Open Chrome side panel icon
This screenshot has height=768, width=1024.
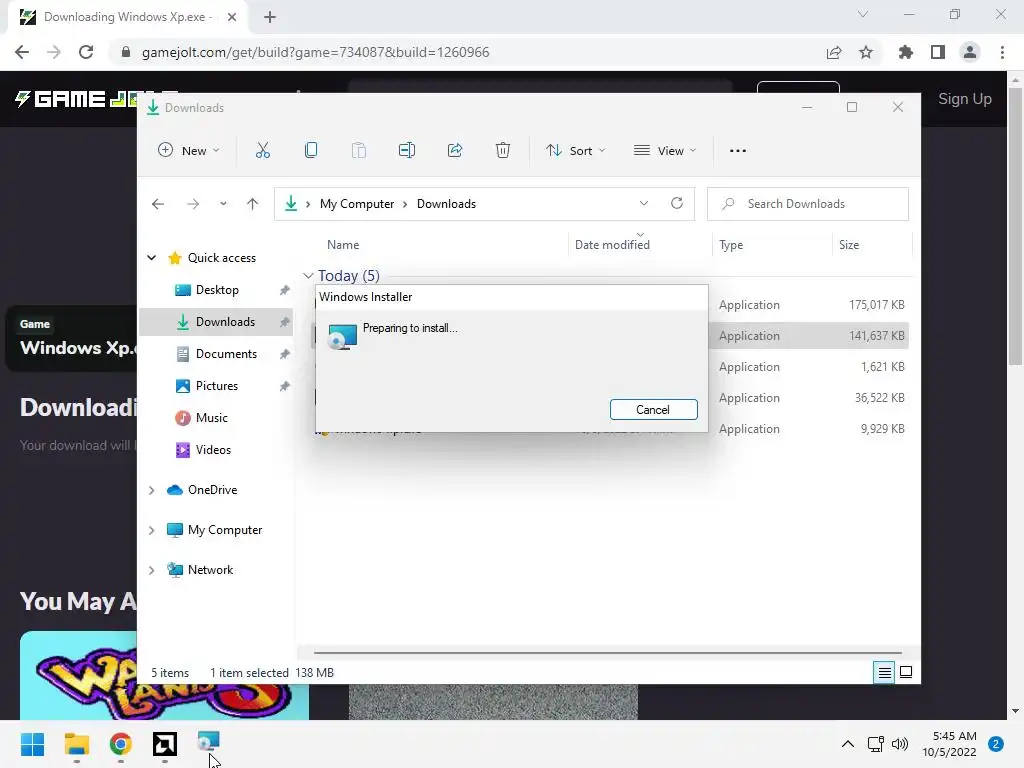tap(938, 52)
